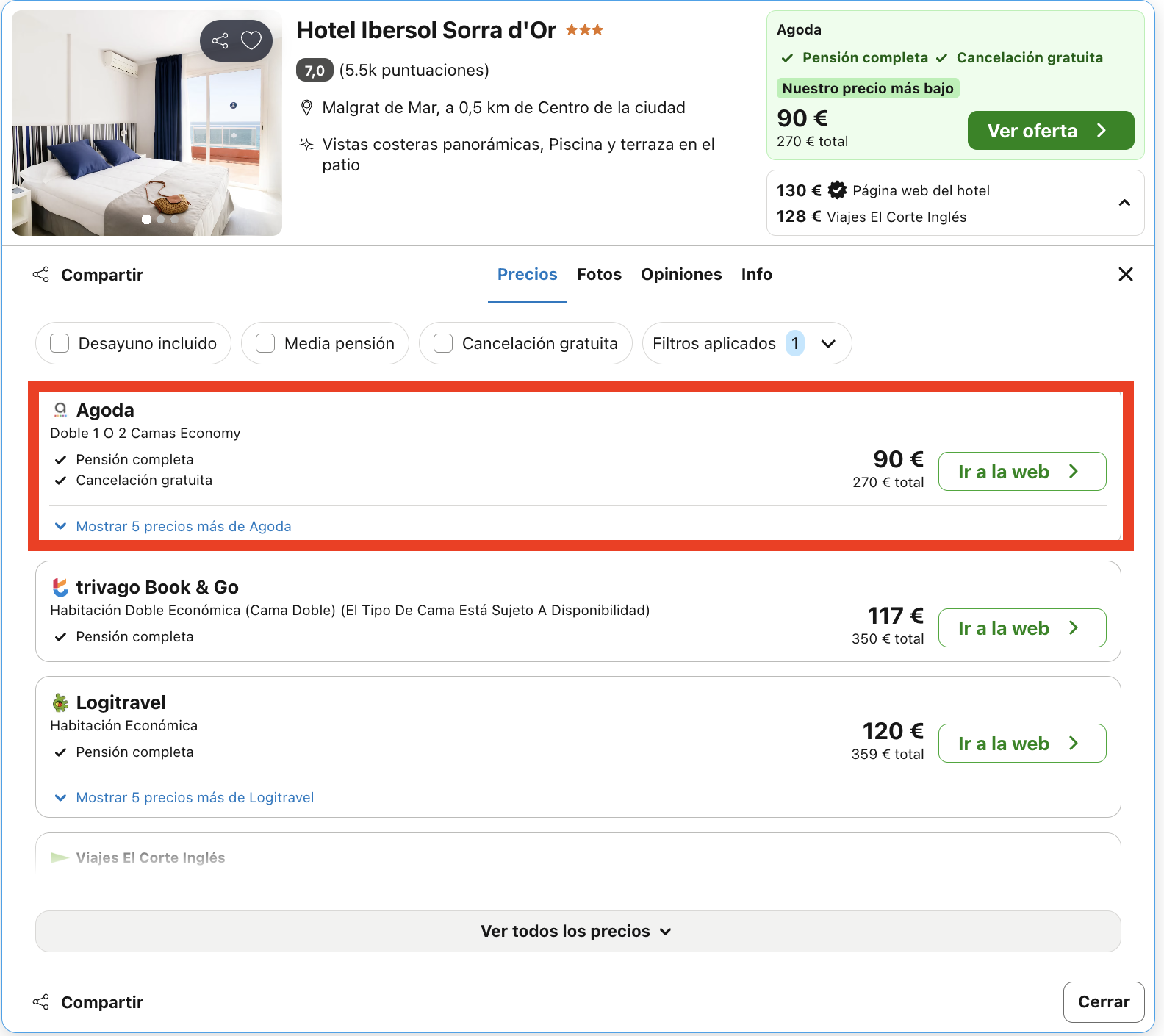The image size is (1164, 1036).
Task: Click the Habitación Económica room text
Action: (x=124, y=726)
